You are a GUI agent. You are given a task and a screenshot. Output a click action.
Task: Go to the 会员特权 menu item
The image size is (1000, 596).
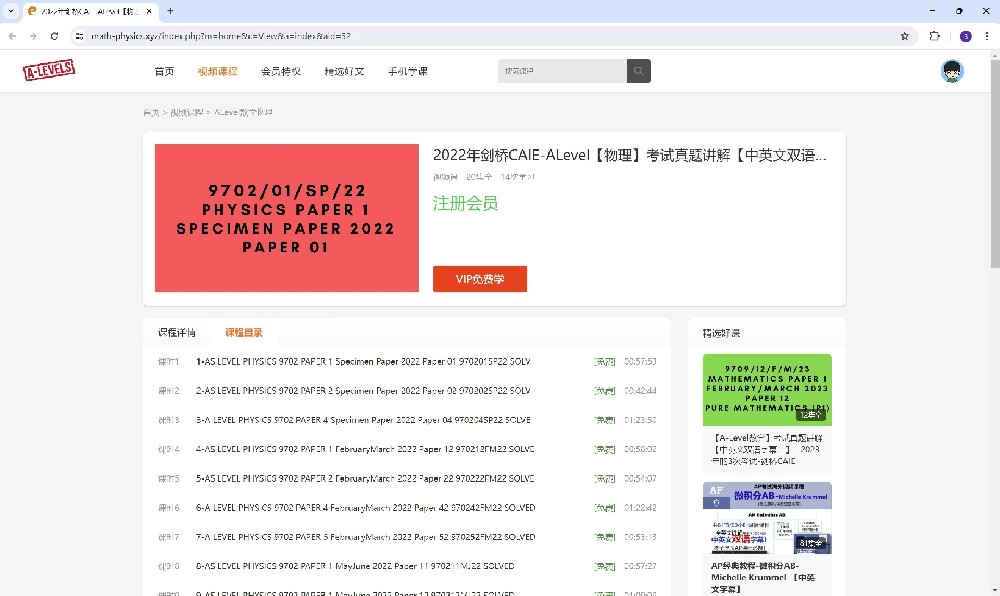pyautogui.click(x=280, y=71)
